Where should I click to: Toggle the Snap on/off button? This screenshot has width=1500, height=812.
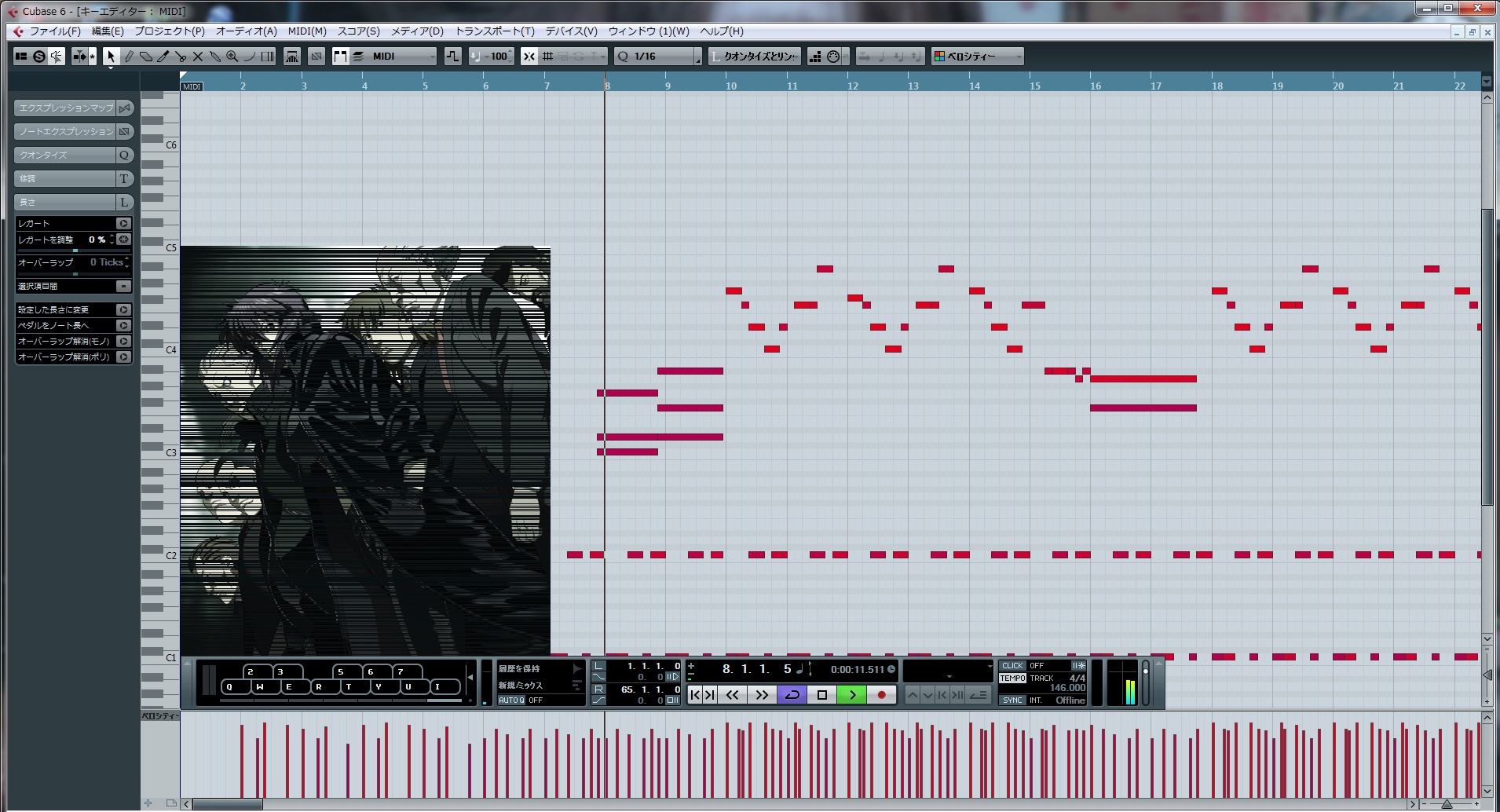tap(529, 57)
